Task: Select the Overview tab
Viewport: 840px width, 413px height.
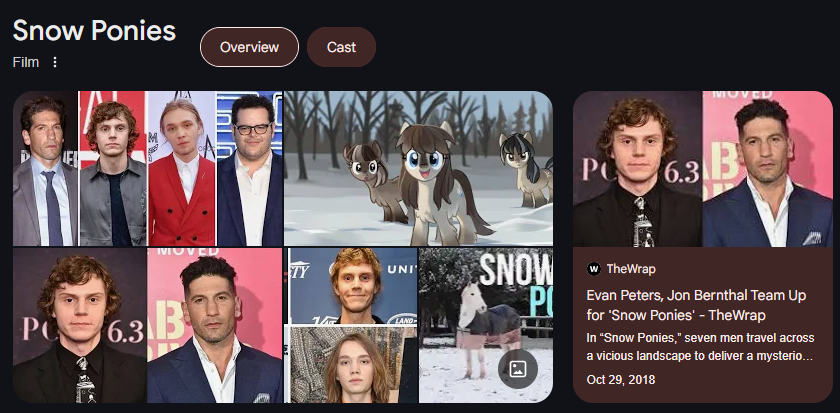Action: [249, 47]
